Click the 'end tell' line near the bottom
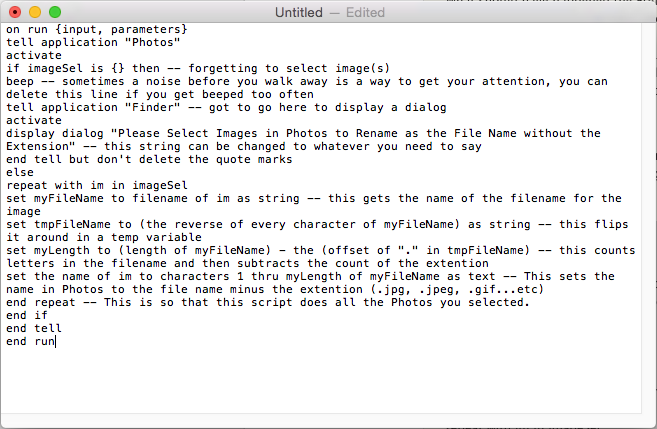657x429 pixels. 34,328
